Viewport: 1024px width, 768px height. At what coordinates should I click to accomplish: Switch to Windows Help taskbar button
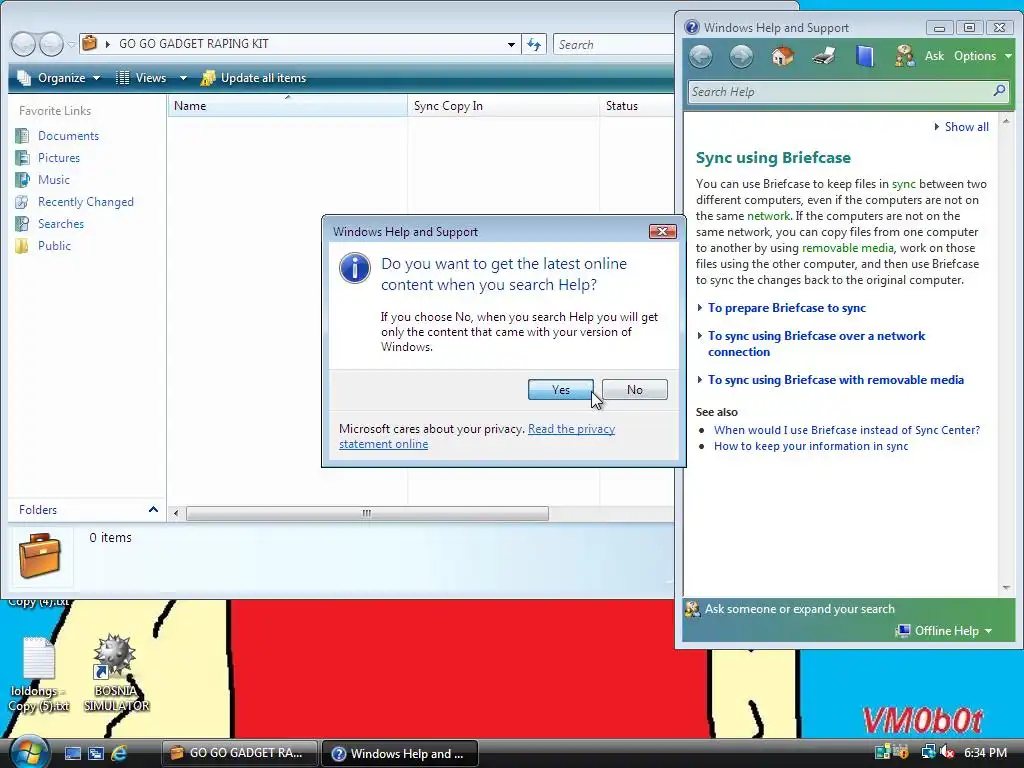(x=400, y=753)
